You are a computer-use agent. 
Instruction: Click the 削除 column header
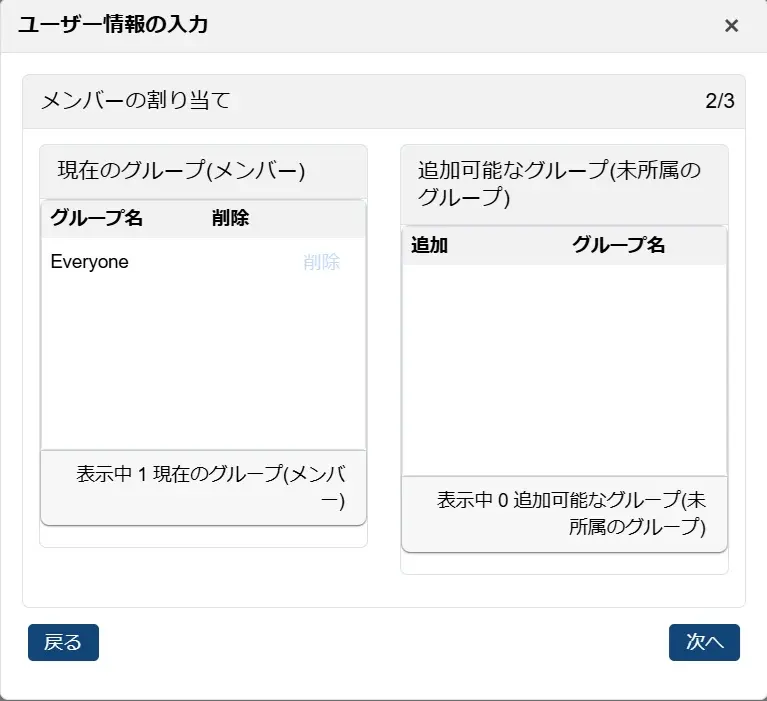230,219
